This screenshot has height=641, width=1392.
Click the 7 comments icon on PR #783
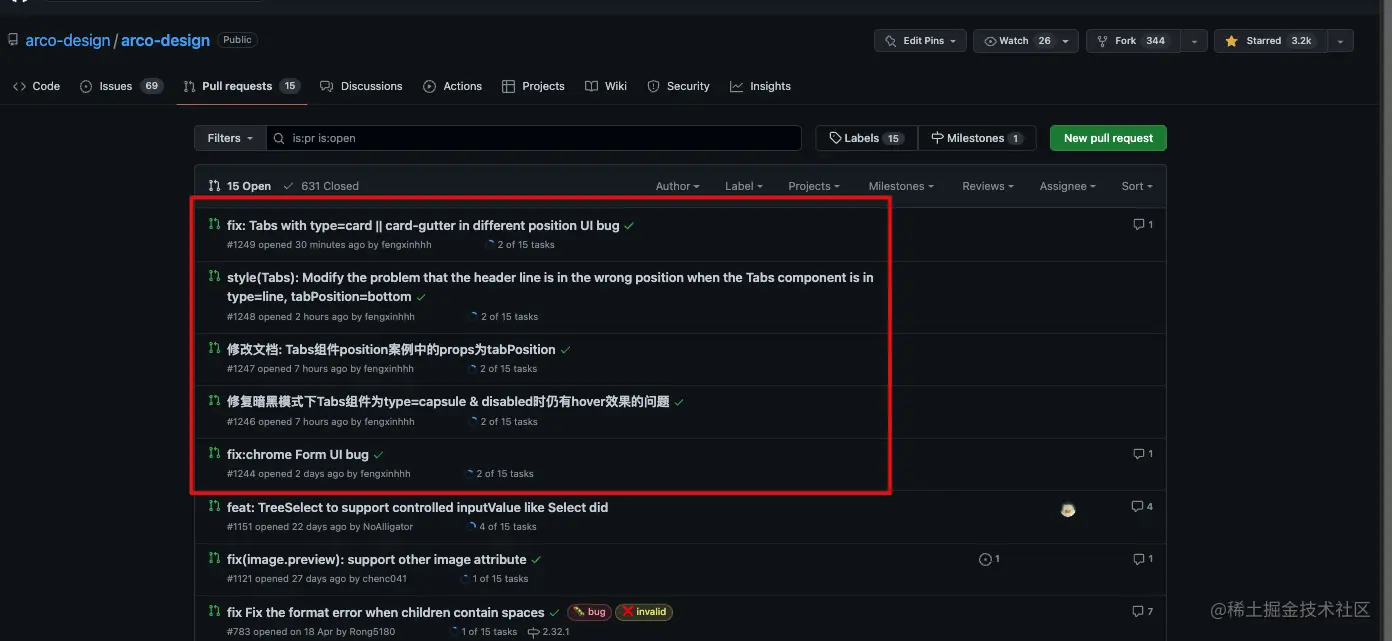click(x=1142, y=611)
